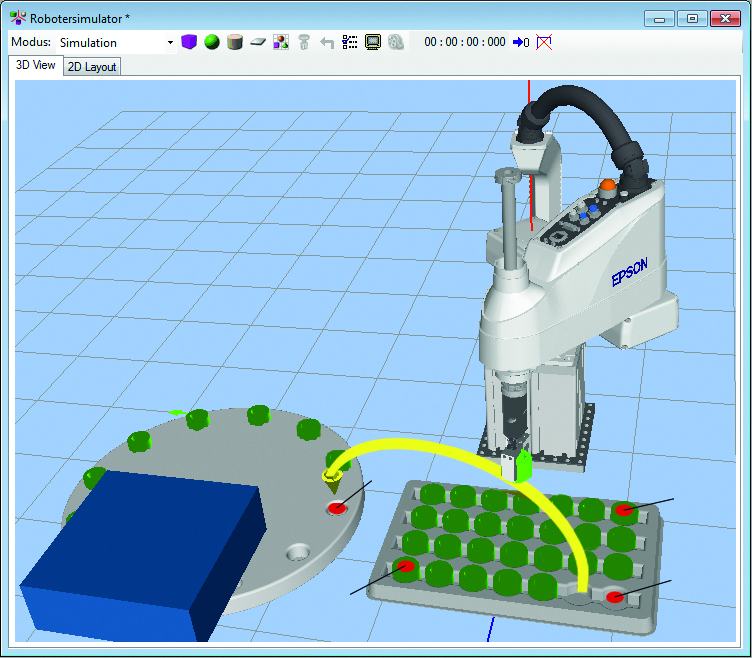The height and width of the screenshot is (658, 752).
Task: Click the multicolored shapes toolbar icon
Action: tap(281, 42)
